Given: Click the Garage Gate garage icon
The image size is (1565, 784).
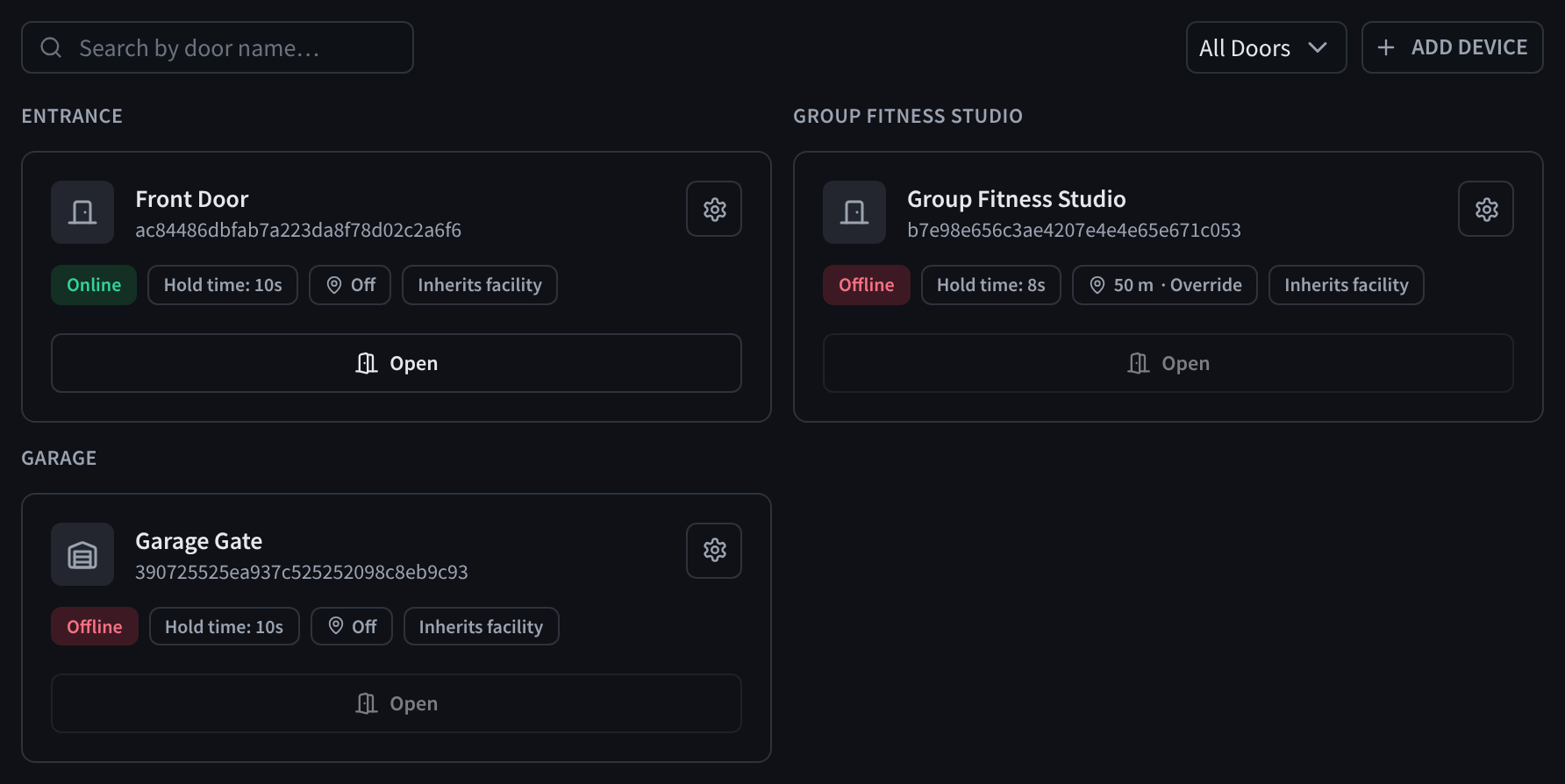Looking at the screenshot, I should [x=82, y=554].
